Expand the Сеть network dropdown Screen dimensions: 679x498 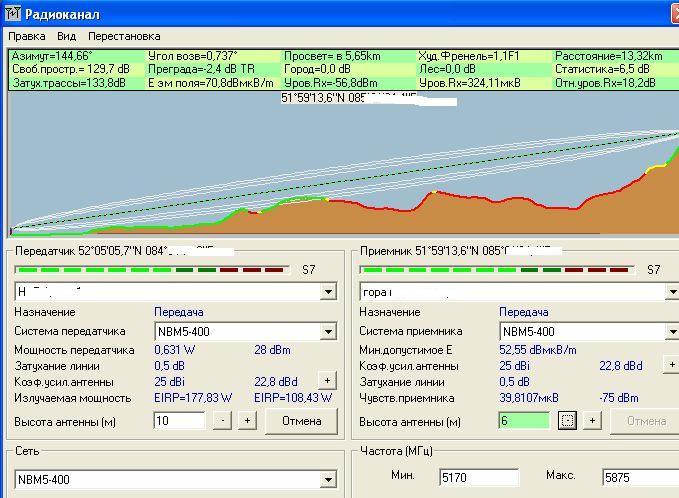[328, 480]
